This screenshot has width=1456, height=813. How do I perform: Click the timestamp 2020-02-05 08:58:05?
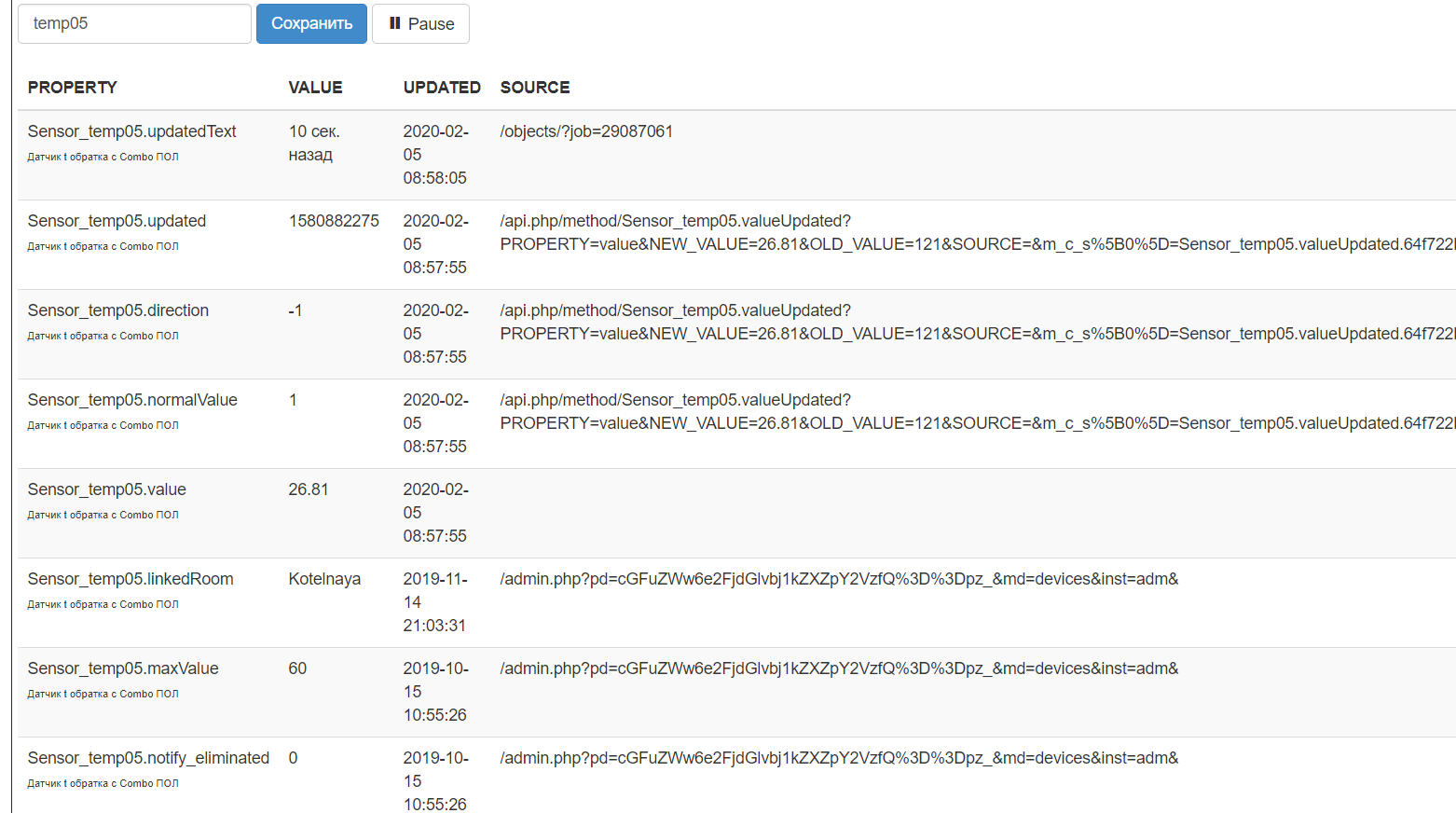436,155
